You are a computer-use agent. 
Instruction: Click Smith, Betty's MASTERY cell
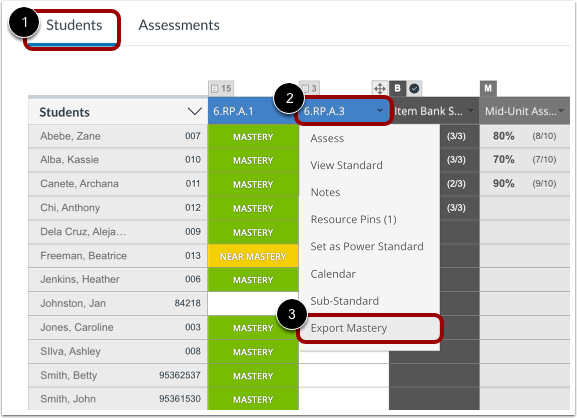pos(253,376)
